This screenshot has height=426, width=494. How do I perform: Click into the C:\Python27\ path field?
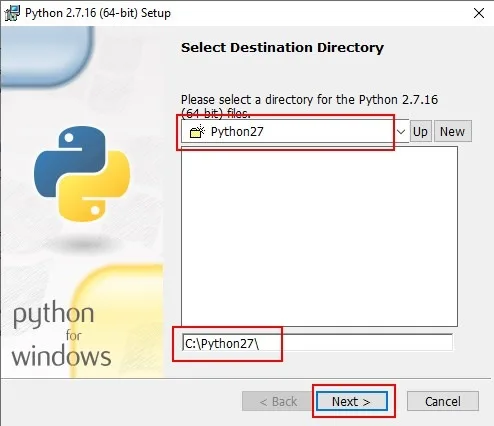click(317, 343)
